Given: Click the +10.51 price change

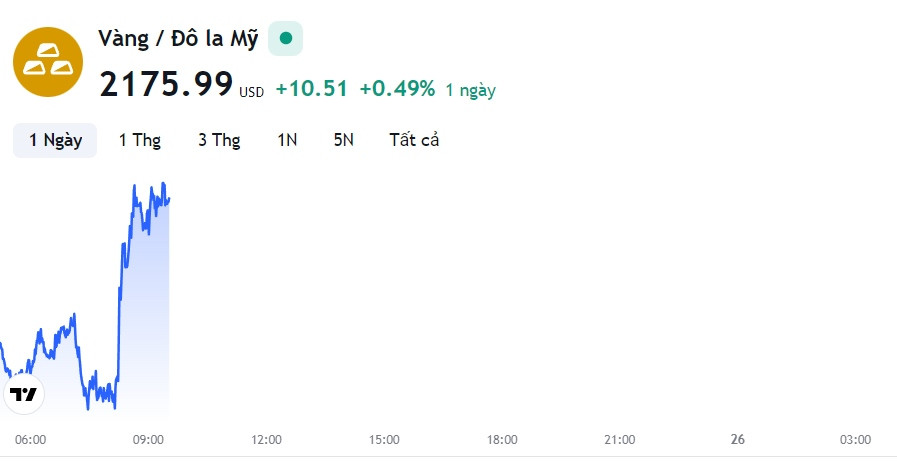Looking at the screenshot, I should (x=312, y=89).
